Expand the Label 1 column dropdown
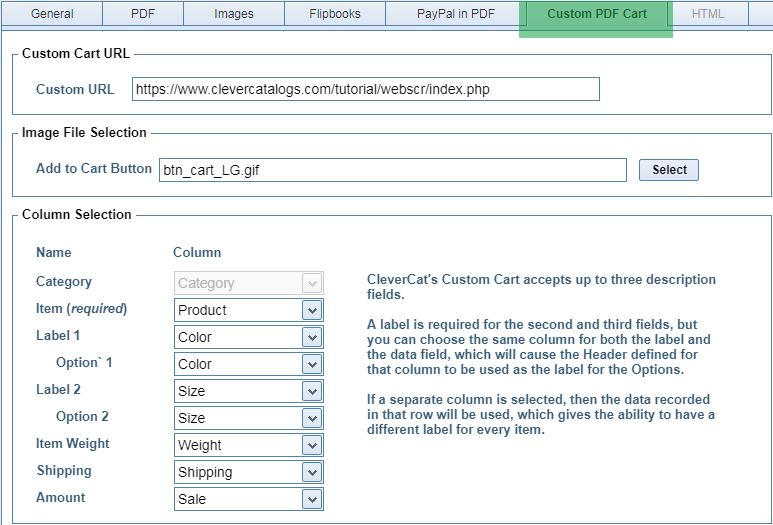Viewport: 773px width, 525px height. click(x=248, y=337)
